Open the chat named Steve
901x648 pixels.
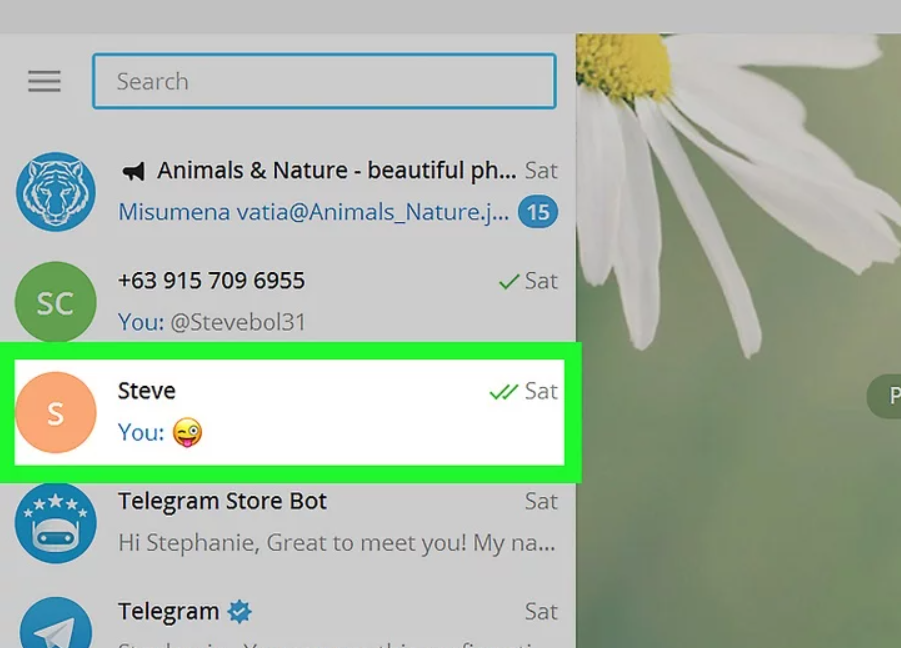(147, 391)
